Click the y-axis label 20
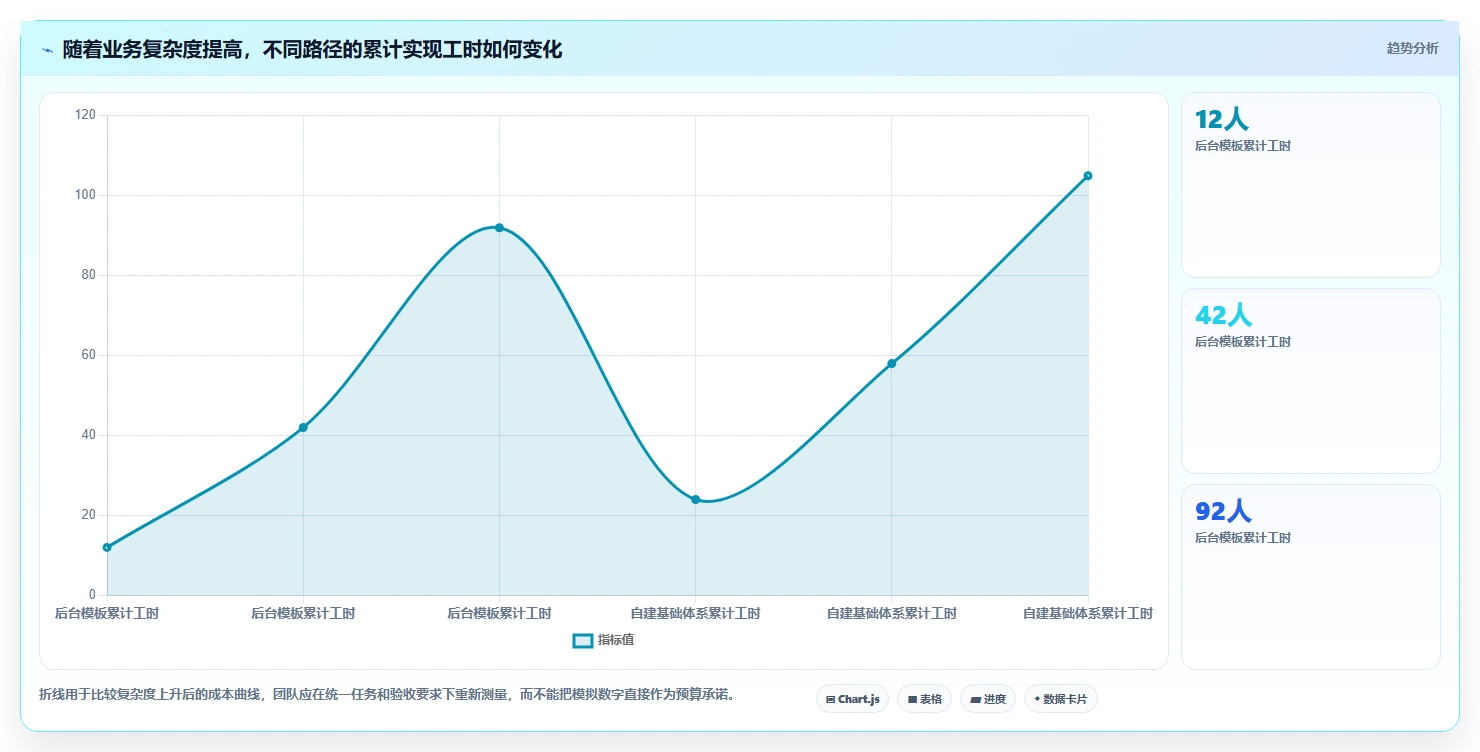This screenshot has width=1480, height=752. pyautogui.click(x=89, y=515)
